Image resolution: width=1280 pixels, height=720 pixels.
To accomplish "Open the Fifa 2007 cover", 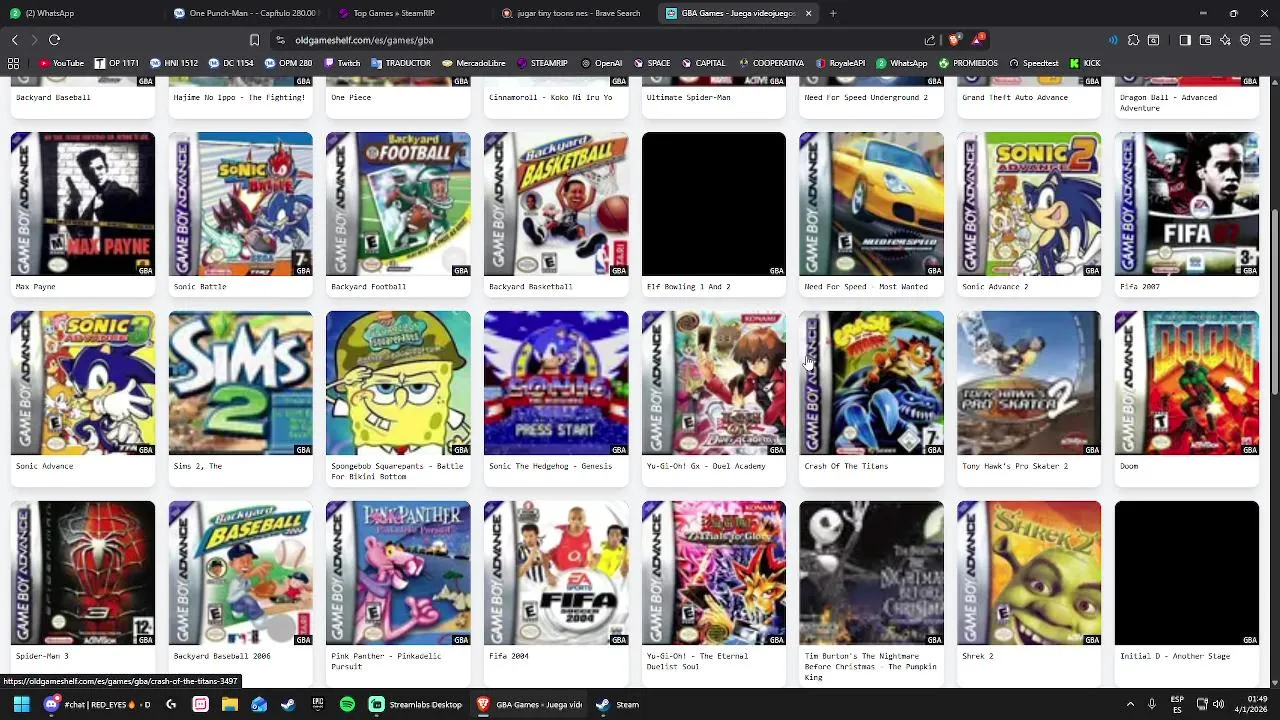I will pyautogui.click(x=1187, y=204).
